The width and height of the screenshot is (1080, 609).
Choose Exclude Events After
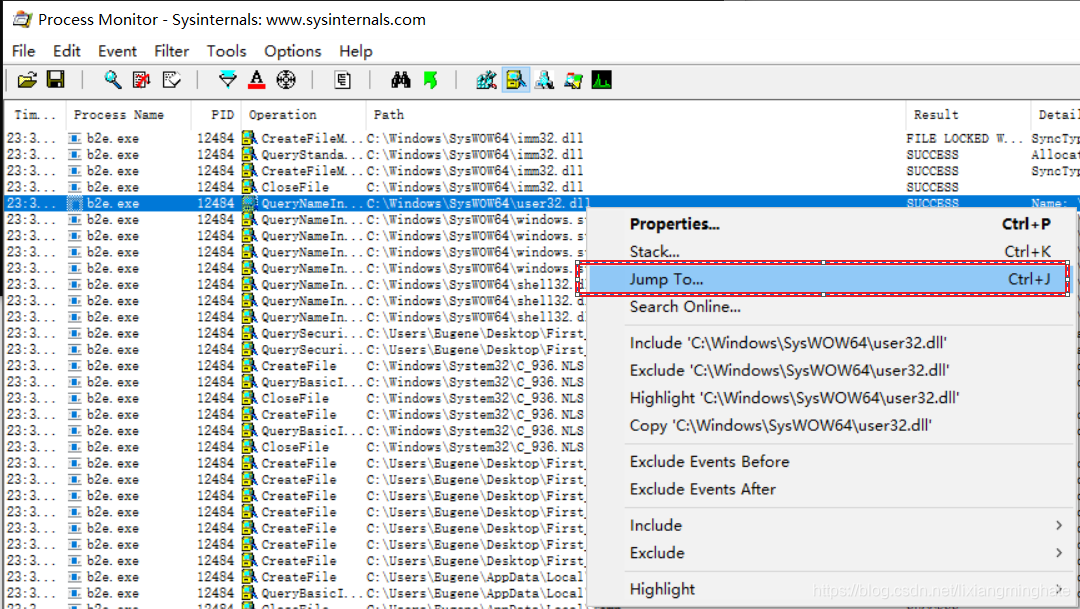coord(831,488)
